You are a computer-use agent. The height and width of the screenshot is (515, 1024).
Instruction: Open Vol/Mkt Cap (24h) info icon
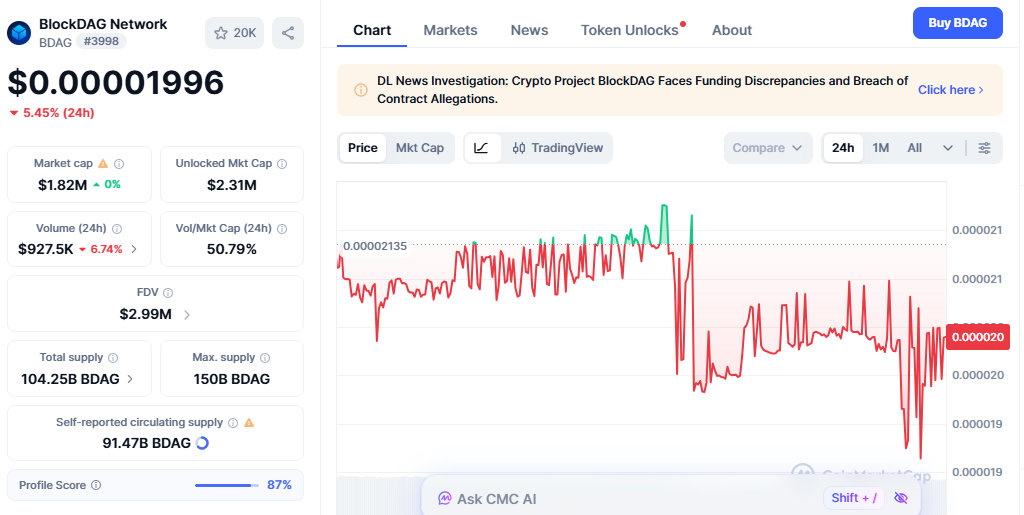282,228
